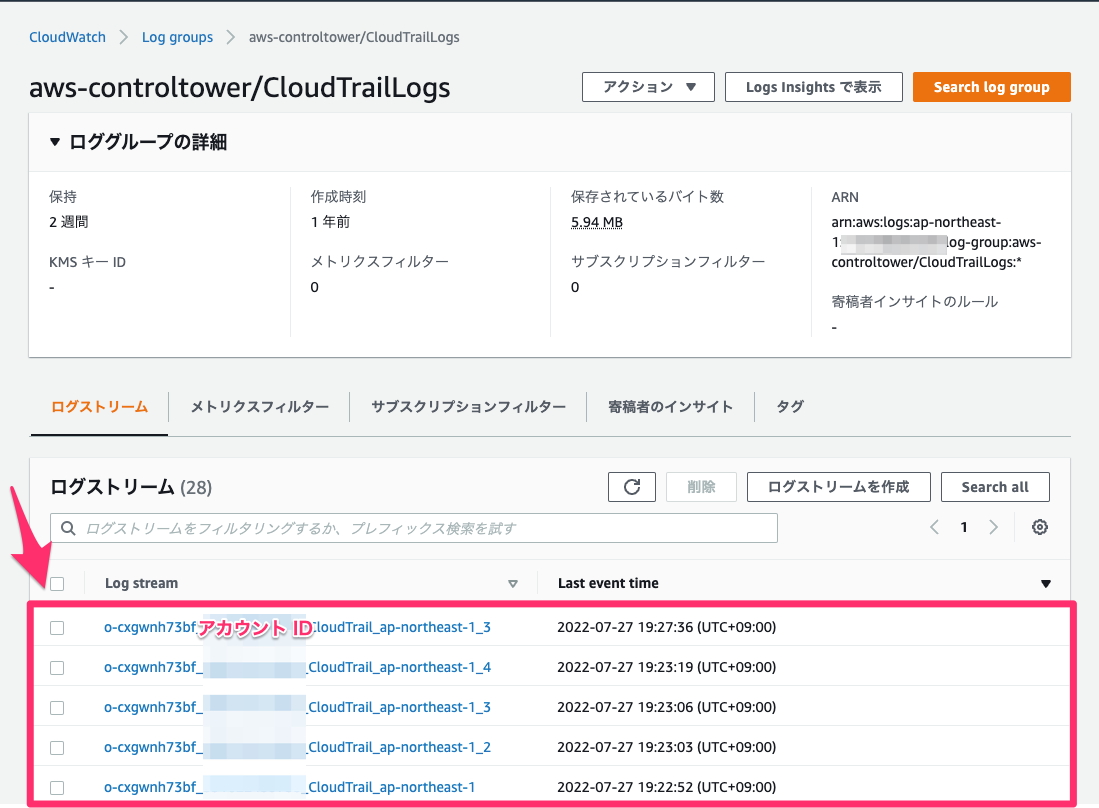Screen dimensions: 1099x808
Task: Switch to the タグ tab
Action: point(789,406)
